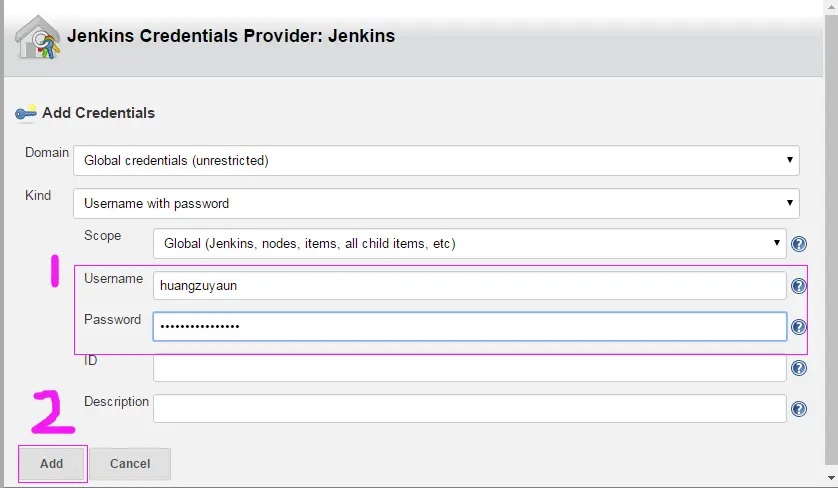Click the Domain label
Viewport: 838px width, 488px height.
pyautogui.click(x=47, y=152)
